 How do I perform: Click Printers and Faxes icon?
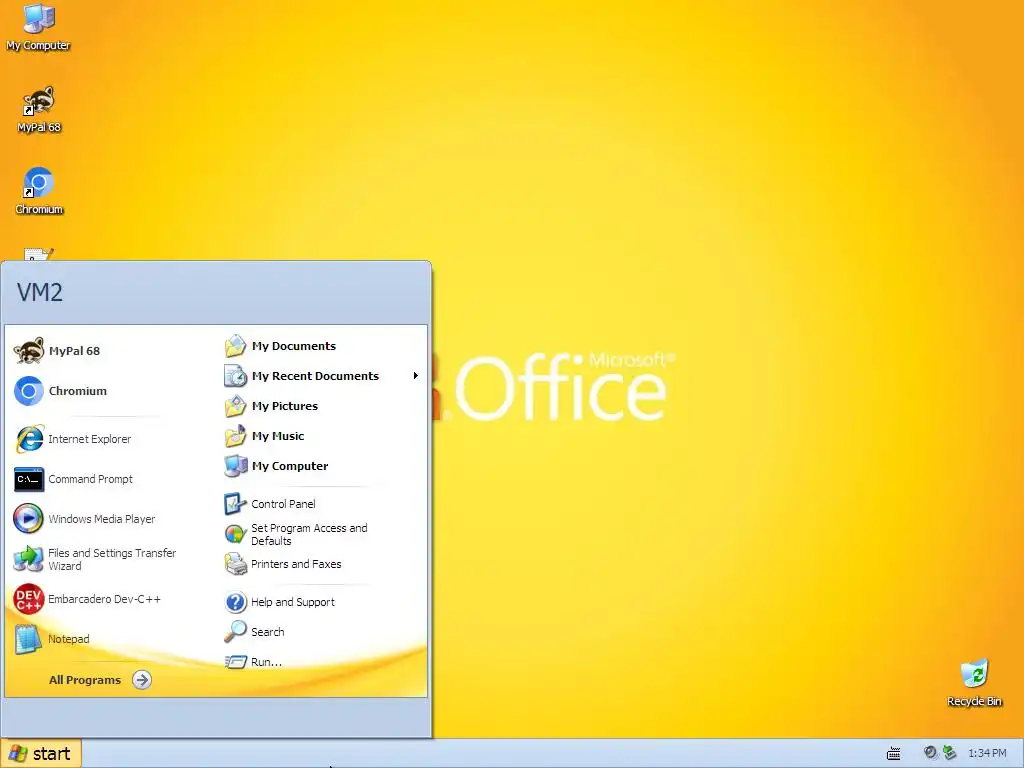pos(235,564)
